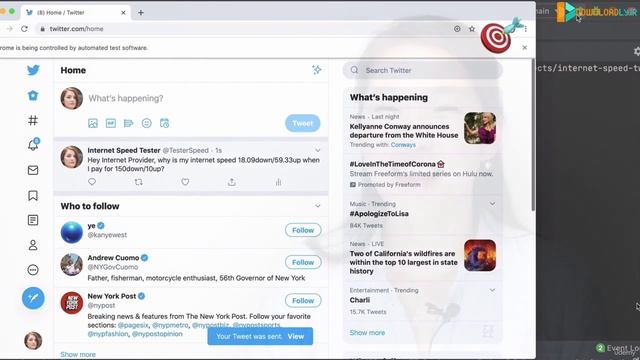The width and height of the screenshot is (640, 360).
Task: Open Event Log in the IDE window
Action: pyautogui.click(x=618, y=348)
